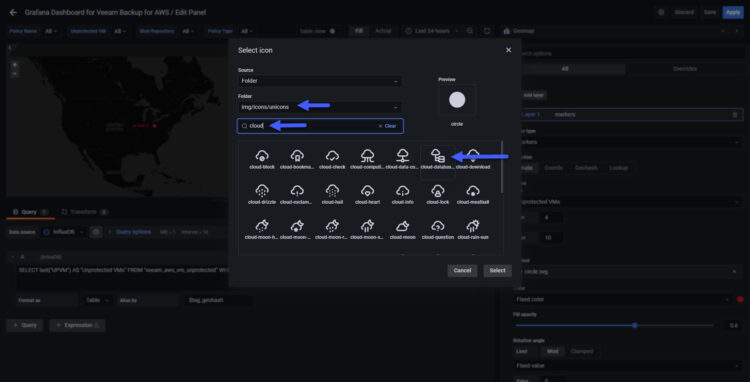Image resolution: width=750 pixels, height=382 pixels.
Task: Open the Folder dropdown showing img/icons/unicons
Action: (320, 107)
